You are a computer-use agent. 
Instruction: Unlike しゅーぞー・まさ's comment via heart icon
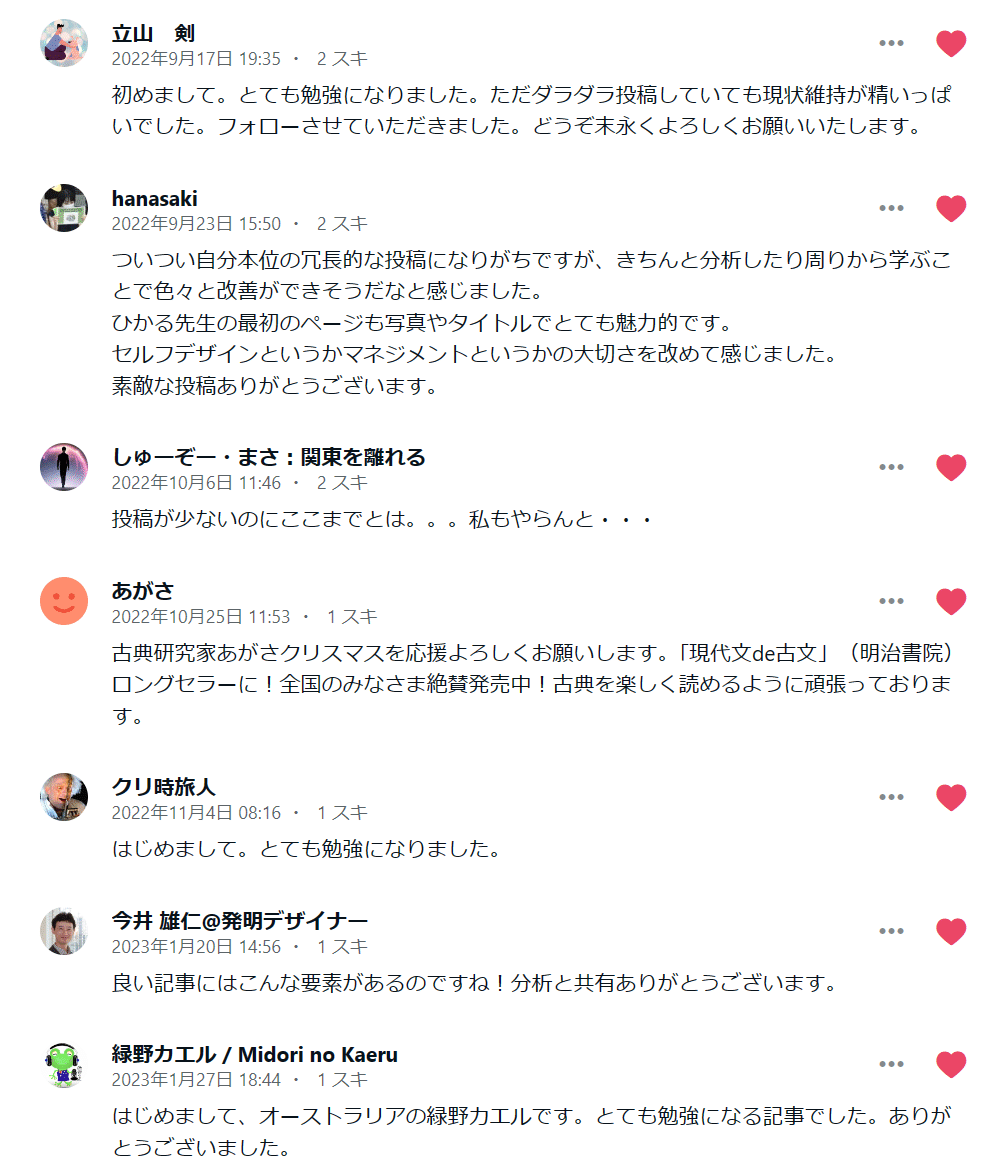click(948, 466)
